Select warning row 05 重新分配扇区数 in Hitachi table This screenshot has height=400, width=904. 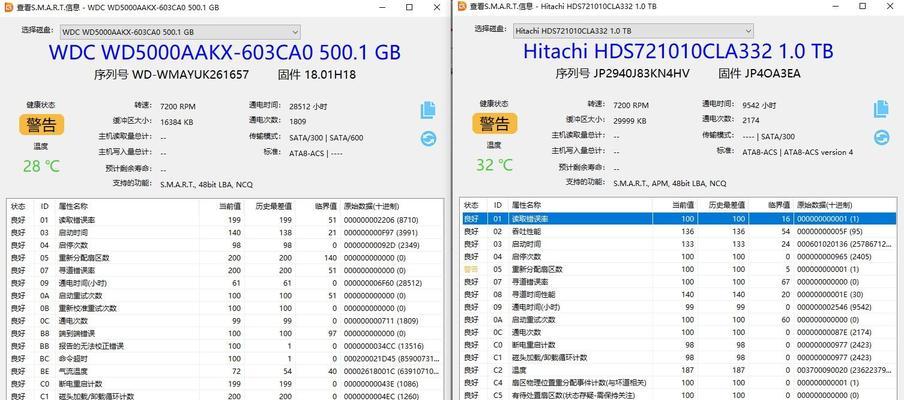pyautogui.click(x=679, y=269)
